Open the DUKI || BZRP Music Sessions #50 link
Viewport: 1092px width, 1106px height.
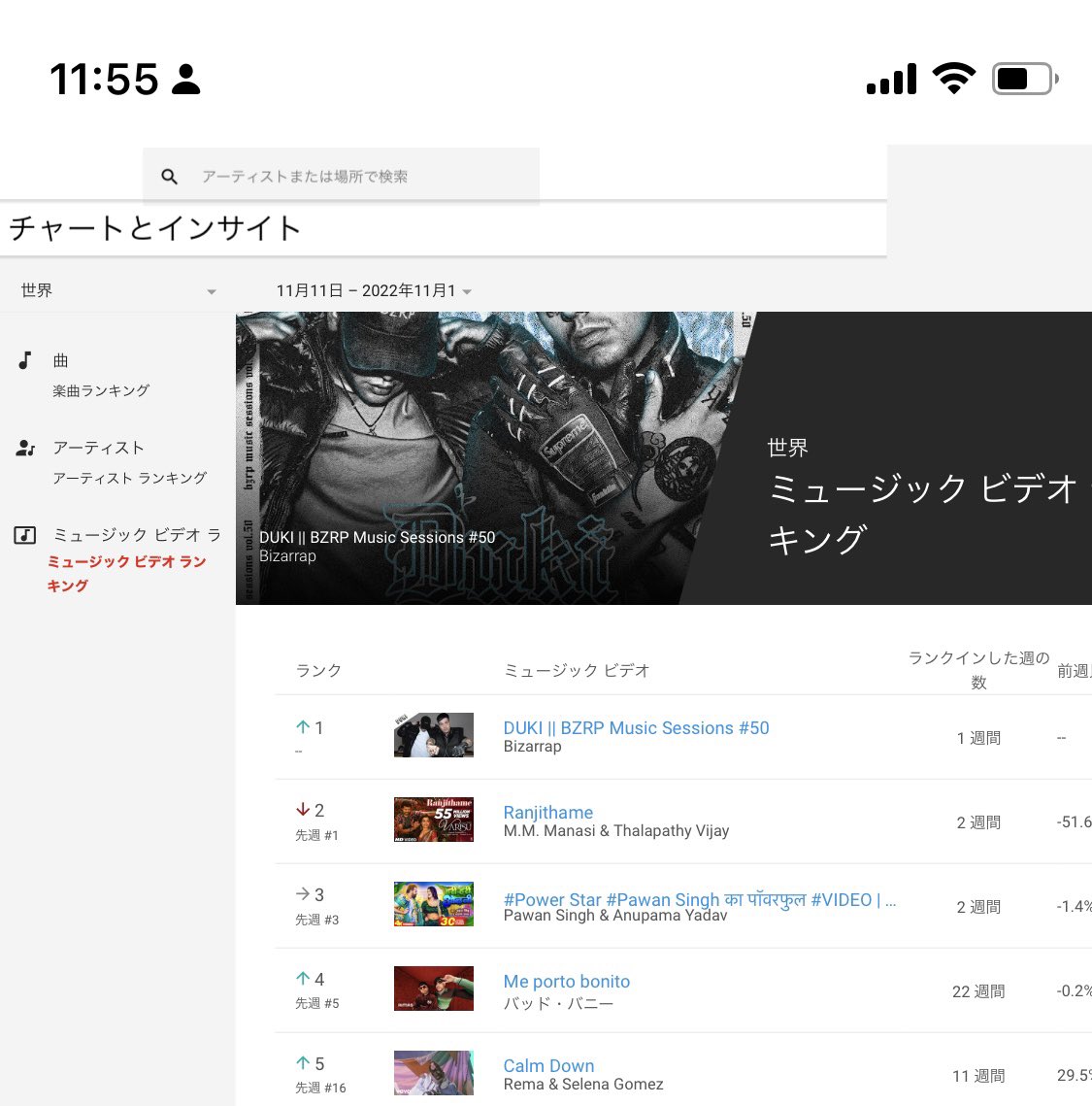636,728
